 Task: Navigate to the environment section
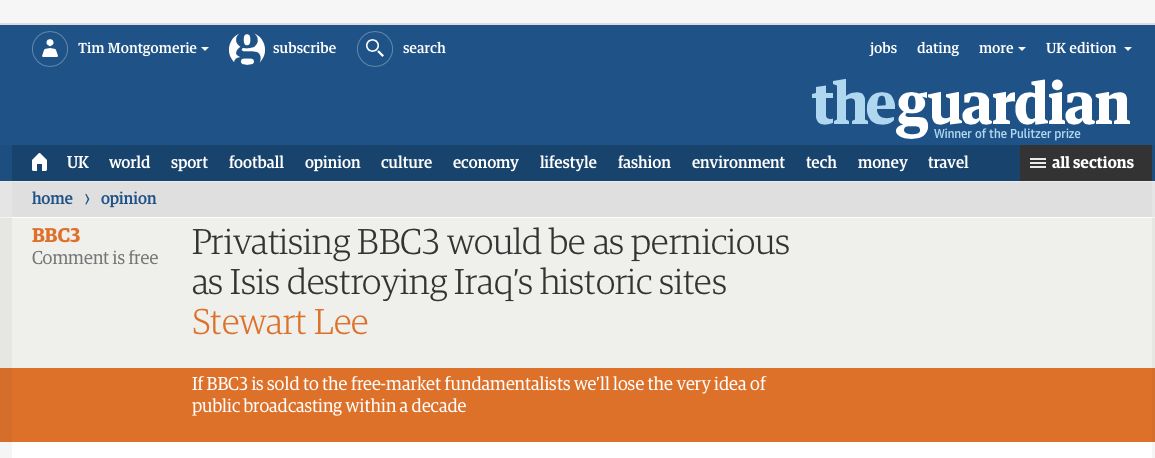[738, 163]
